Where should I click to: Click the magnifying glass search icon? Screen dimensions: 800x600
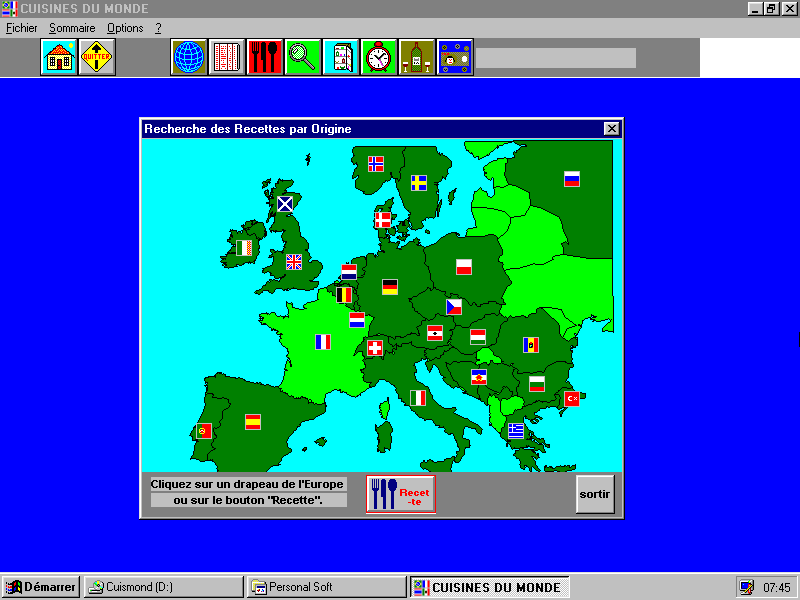tap(303, 57)
